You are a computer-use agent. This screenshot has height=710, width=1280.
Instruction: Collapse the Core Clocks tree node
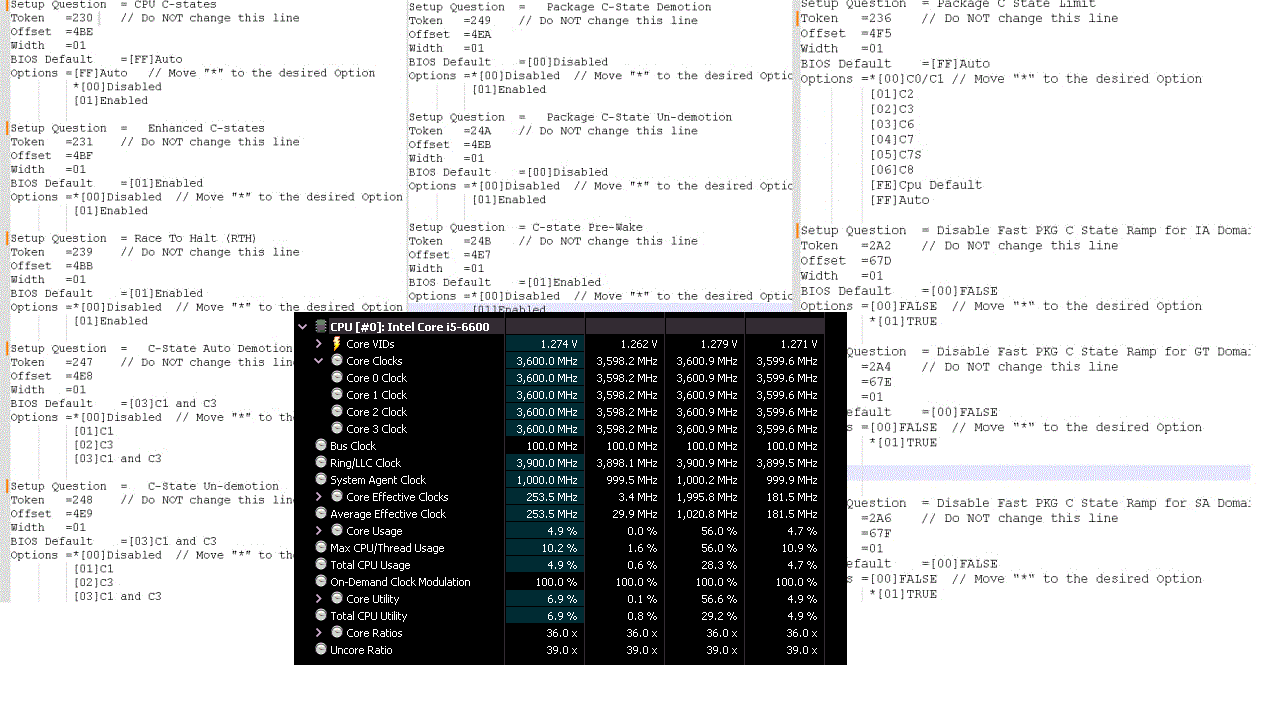[x=319, y=361]
